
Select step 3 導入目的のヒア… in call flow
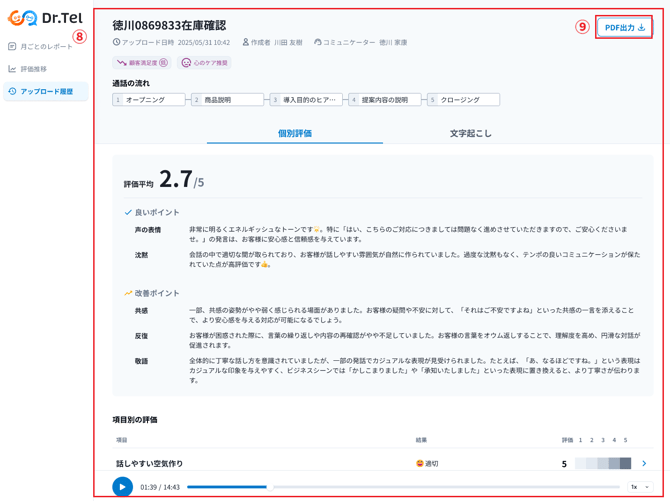pyautogui.click(x=306, y=100)
